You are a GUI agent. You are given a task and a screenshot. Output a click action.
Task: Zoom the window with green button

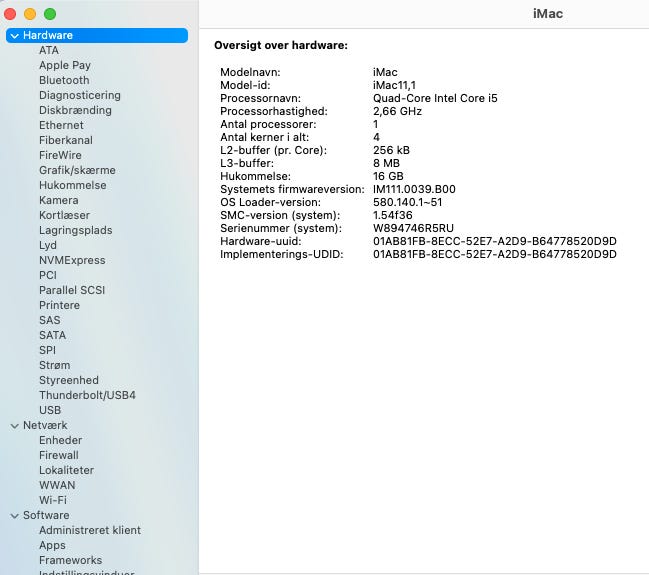(x=50, y=14)
